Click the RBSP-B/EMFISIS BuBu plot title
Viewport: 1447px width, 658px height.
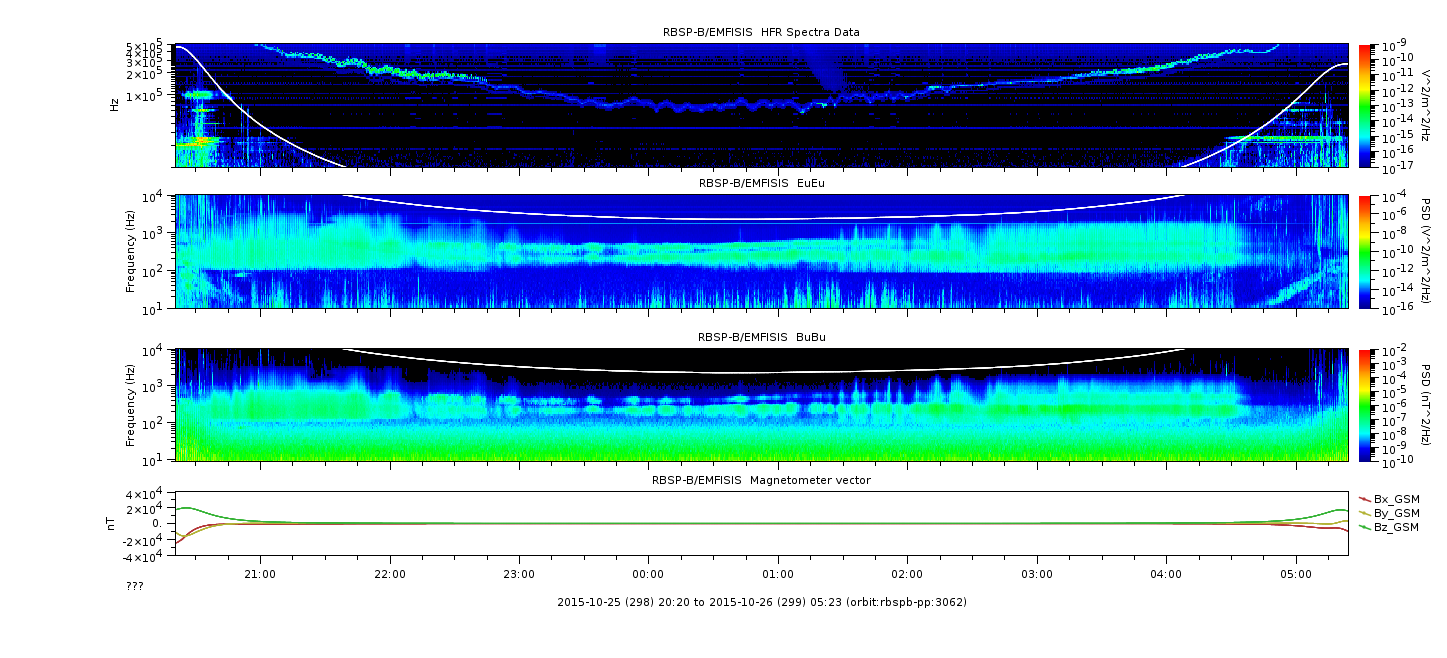point(761,337)
